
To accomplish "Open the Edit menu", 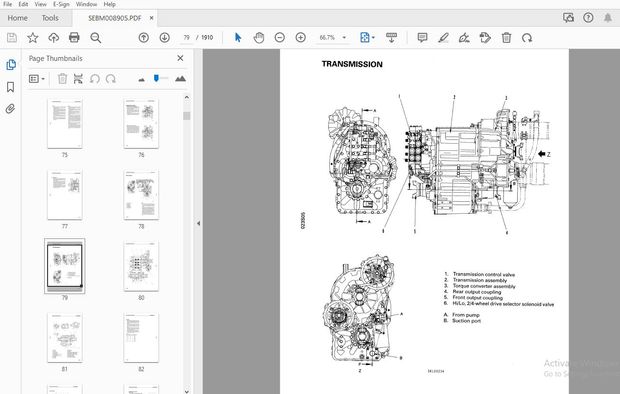I will pyautogui.click(x=23, y=4).
